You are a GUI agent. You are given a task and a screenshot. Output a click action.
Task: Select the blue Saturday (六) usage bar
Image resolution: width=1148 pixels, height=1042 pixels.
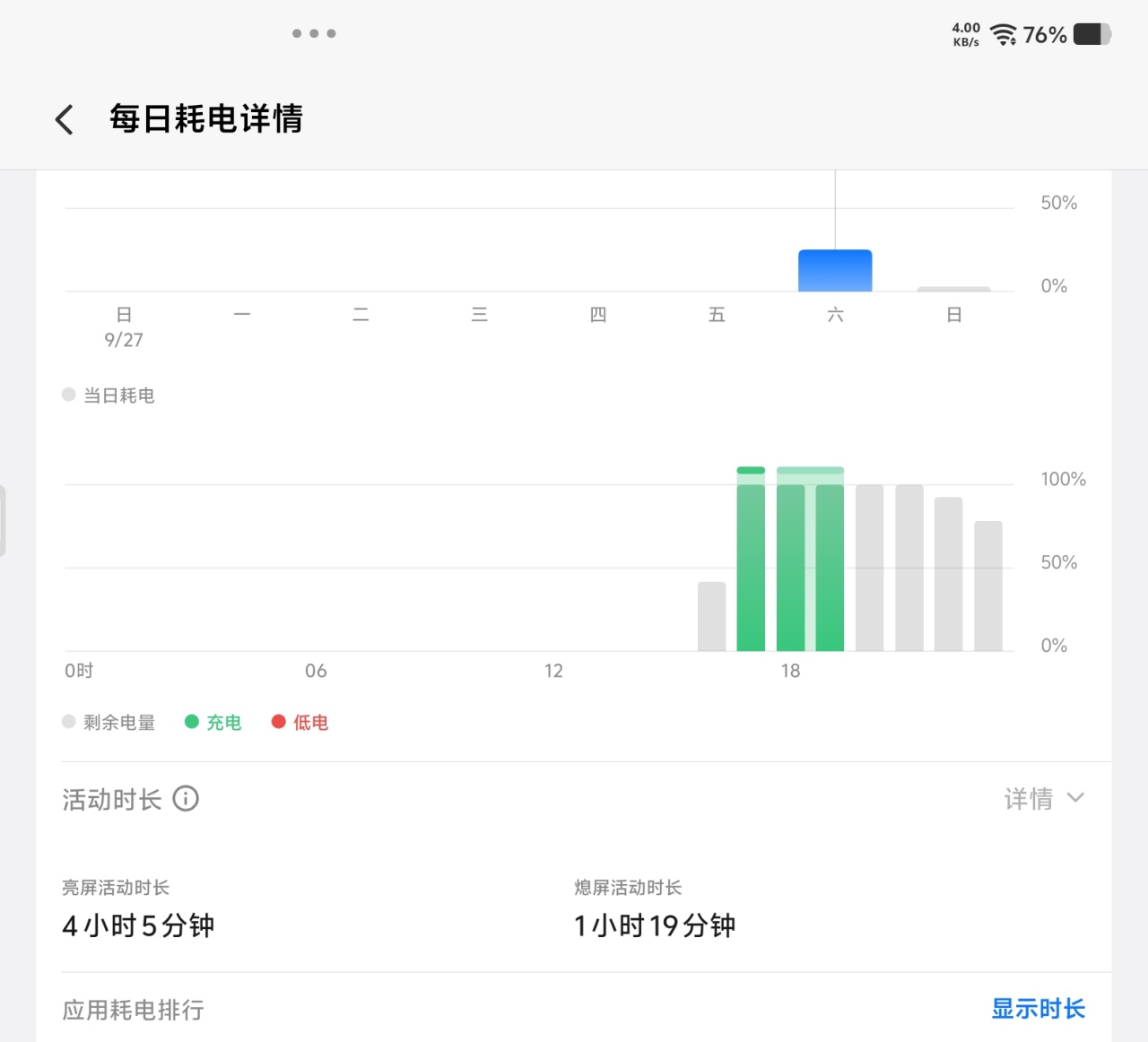(x=835, y=270)
